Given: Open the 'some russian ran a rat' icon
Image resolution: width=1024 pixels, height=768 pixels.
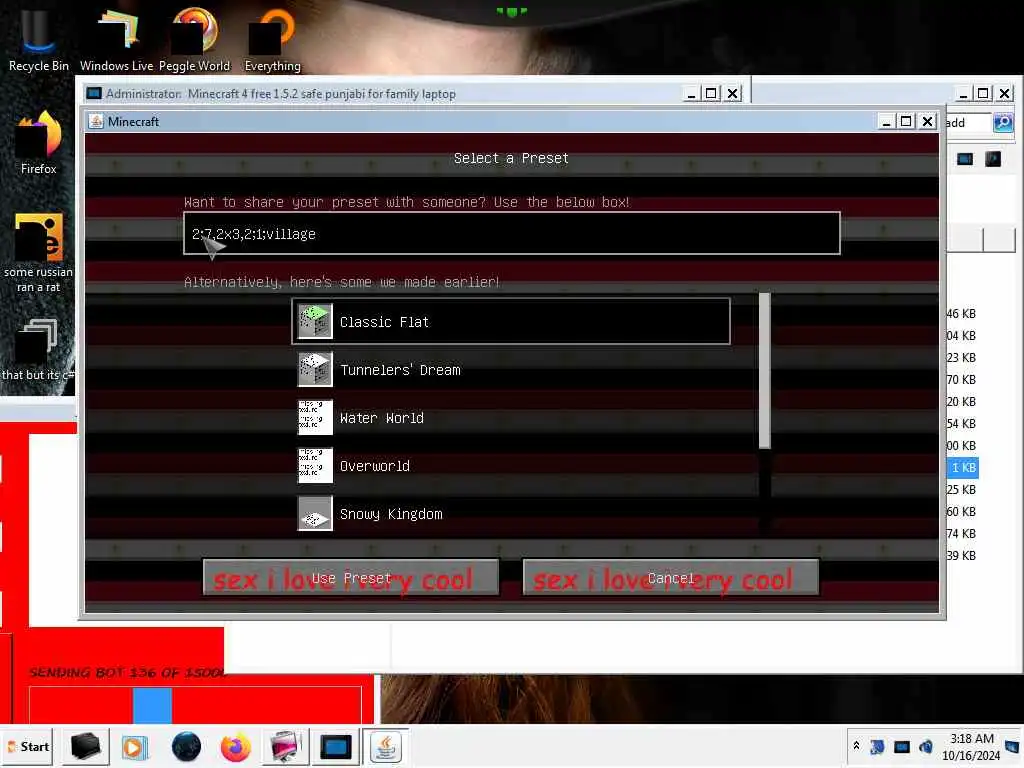Looking at the screenshot, I should pos(38,253).
